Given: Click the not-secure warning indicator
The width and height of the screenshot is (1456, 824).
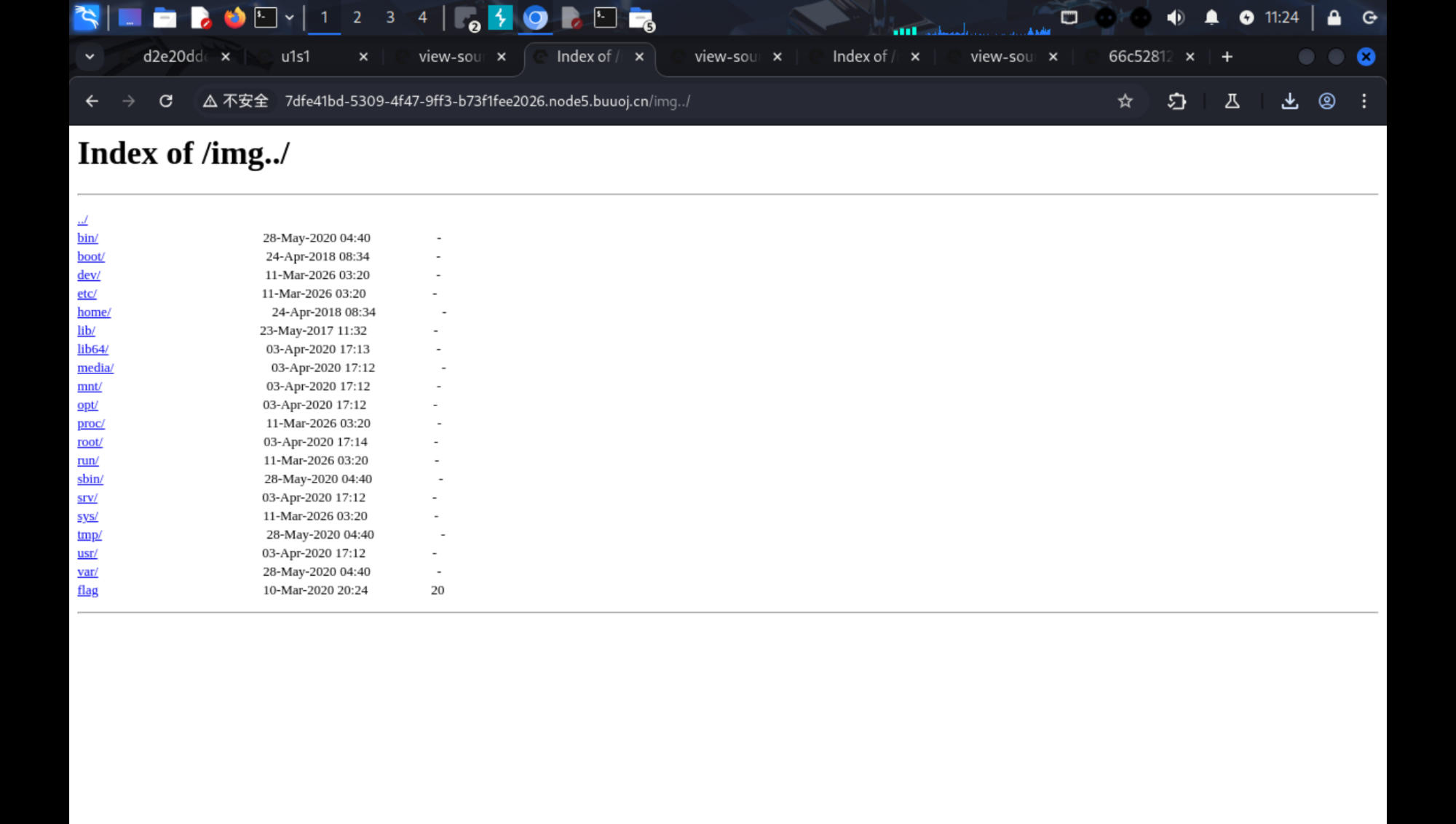Looking at the screenshot, I should tap(236, 101).
